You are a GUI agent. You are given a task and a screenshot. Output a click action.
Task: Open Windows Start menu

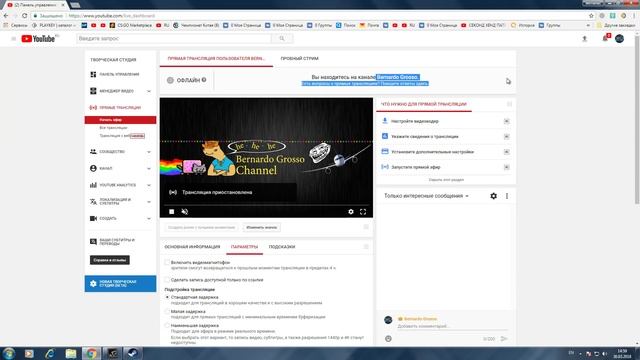click(8, 353)
